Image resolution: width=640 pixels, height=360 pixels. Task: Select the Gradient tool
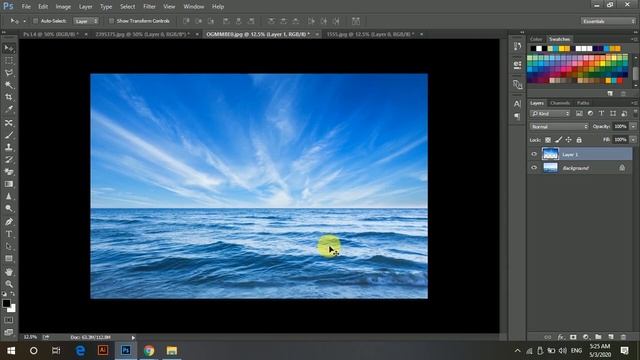click(9, 184)
